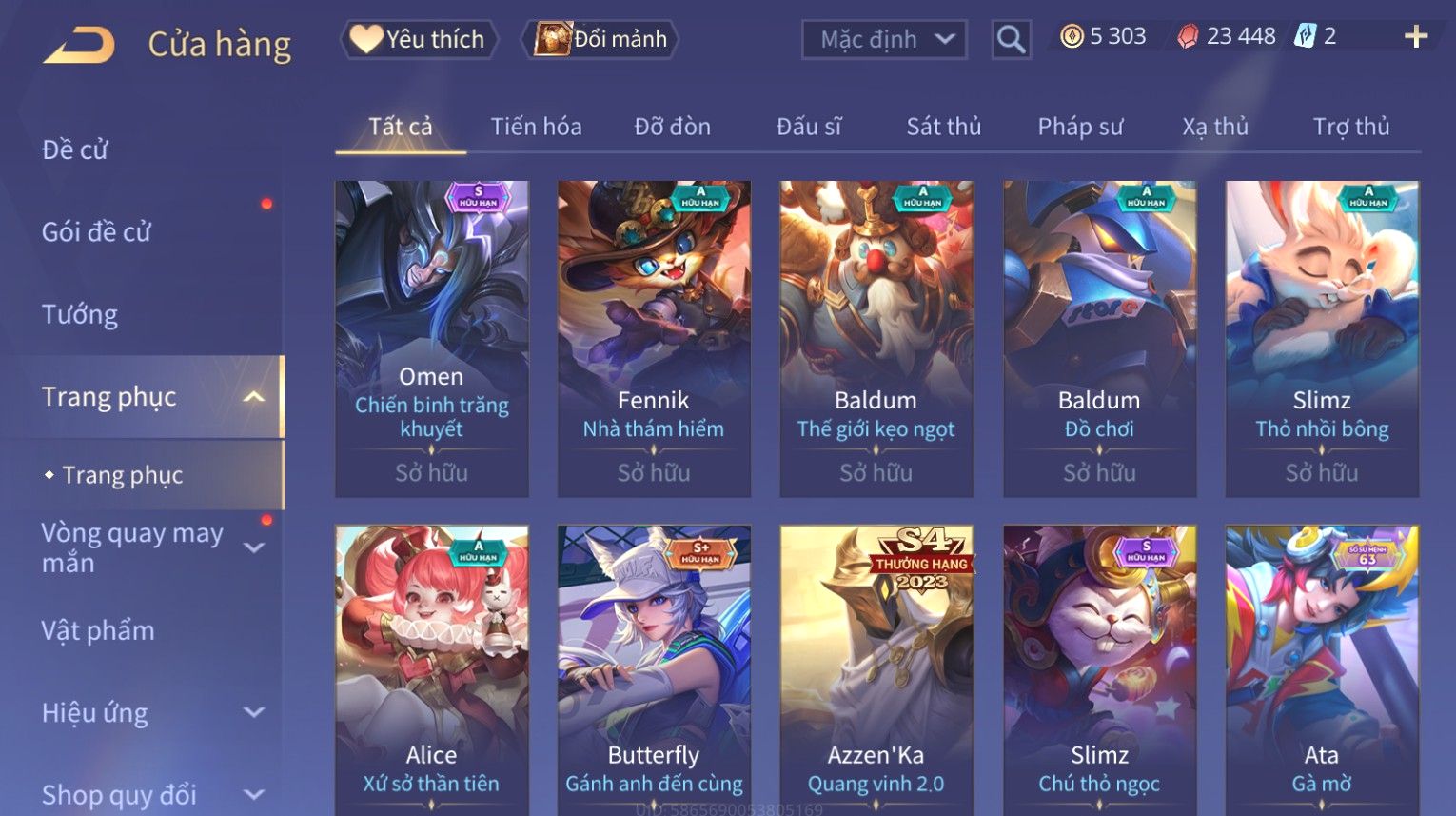This screenshot has width=1456, height=816.
Task: Select the Omen Chiến binh trăng khuyết skin
Action: [432, 339]
